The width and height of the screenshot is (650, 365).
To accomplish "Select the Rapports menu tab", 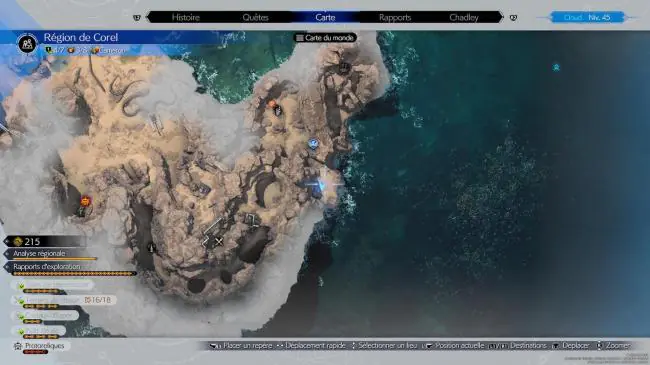I will (395, 17).
